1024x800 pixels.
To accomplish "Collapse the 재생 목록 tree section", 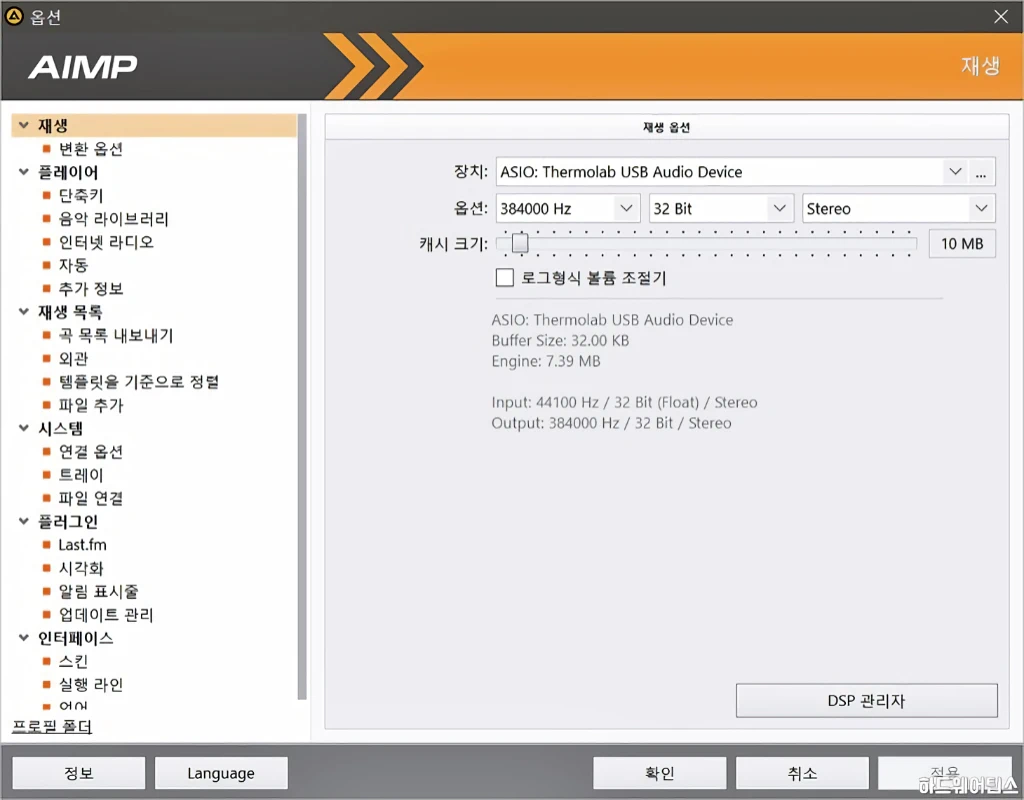I will click(24, 312).
